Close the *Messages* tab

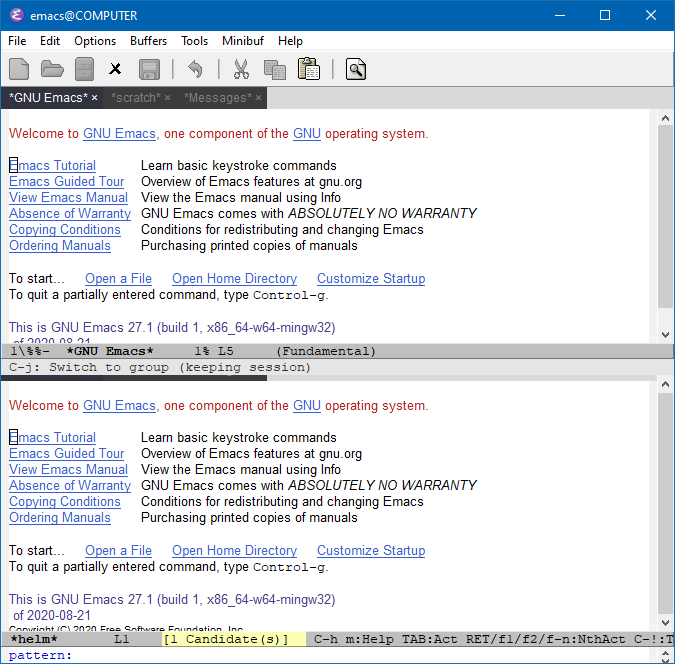(x=258, y=98)
